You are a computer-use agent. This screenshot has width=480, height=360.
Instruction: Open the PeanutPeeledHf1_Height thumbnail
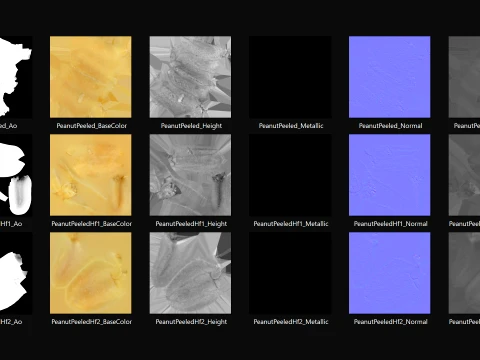click(x=190, y=175)
